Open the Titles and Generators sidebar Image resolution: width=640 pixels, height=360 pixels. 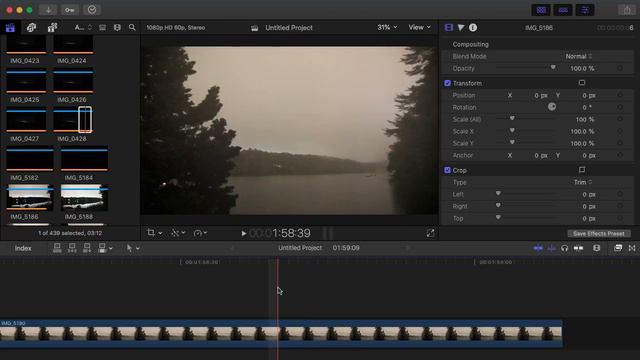52,27
